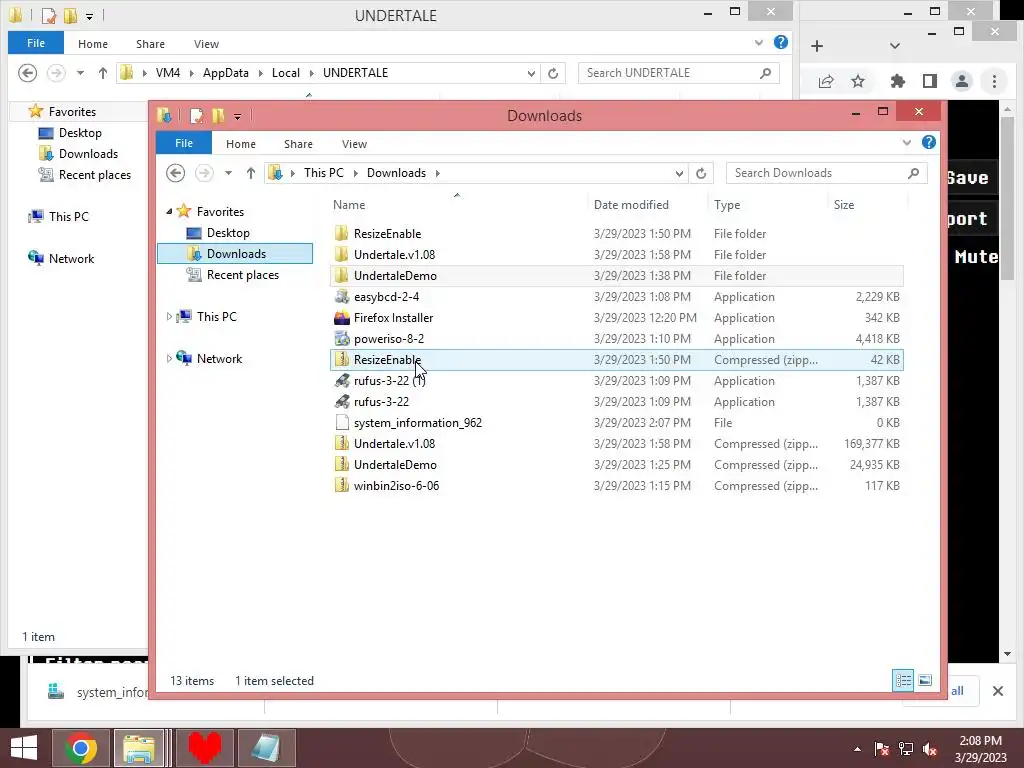Screen dimensions: 1024x768
Task: Select Undertale.v1.08 compressed file row
Action: tap(616, 443)
